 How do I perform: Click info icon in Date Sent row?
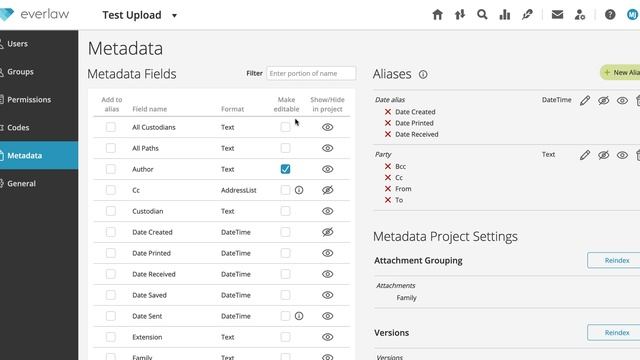point(299,316)
